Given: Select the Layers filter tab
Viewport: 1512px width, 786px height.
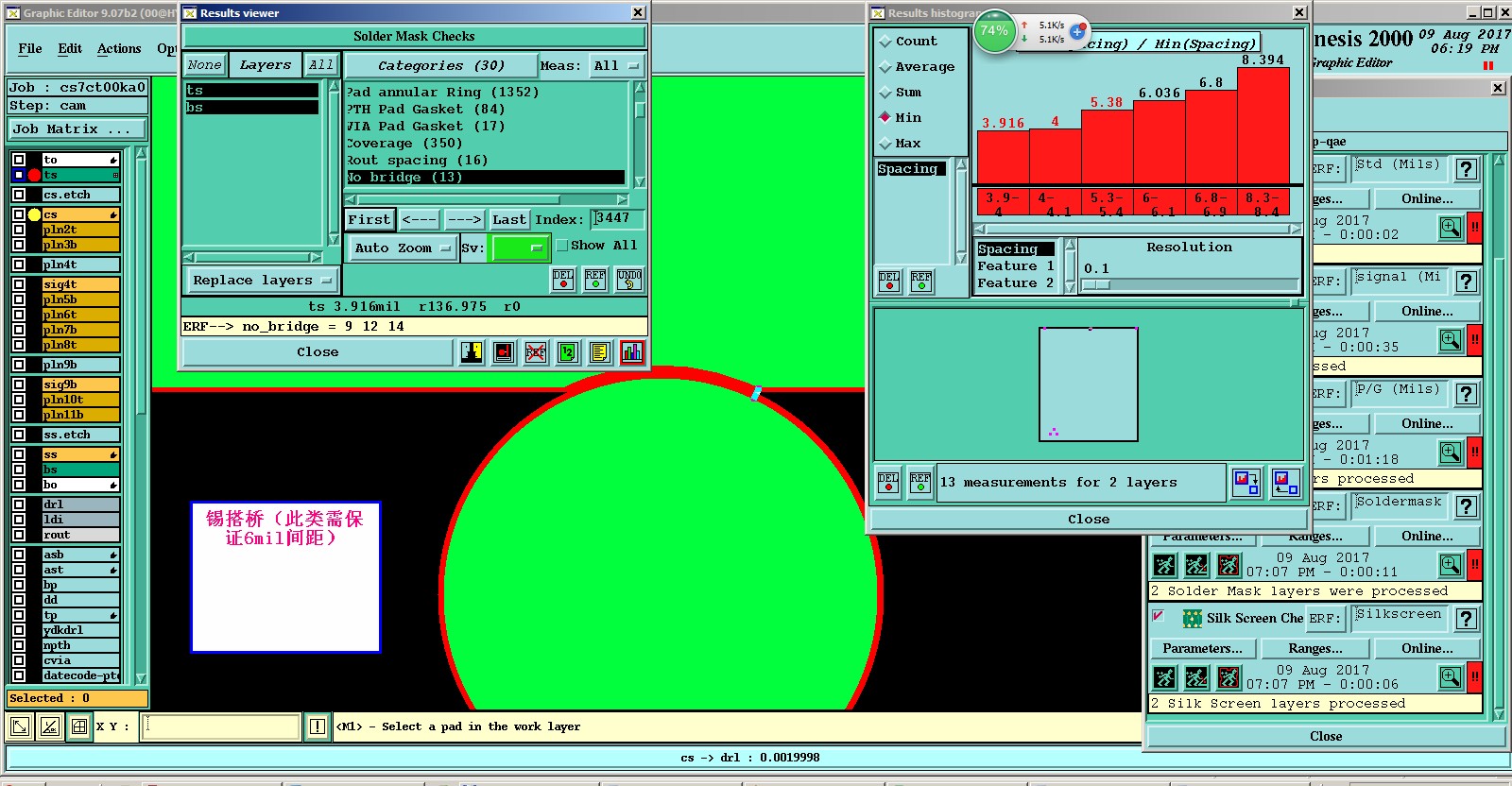Looking at the screenshot, I should tap(266, 65).
